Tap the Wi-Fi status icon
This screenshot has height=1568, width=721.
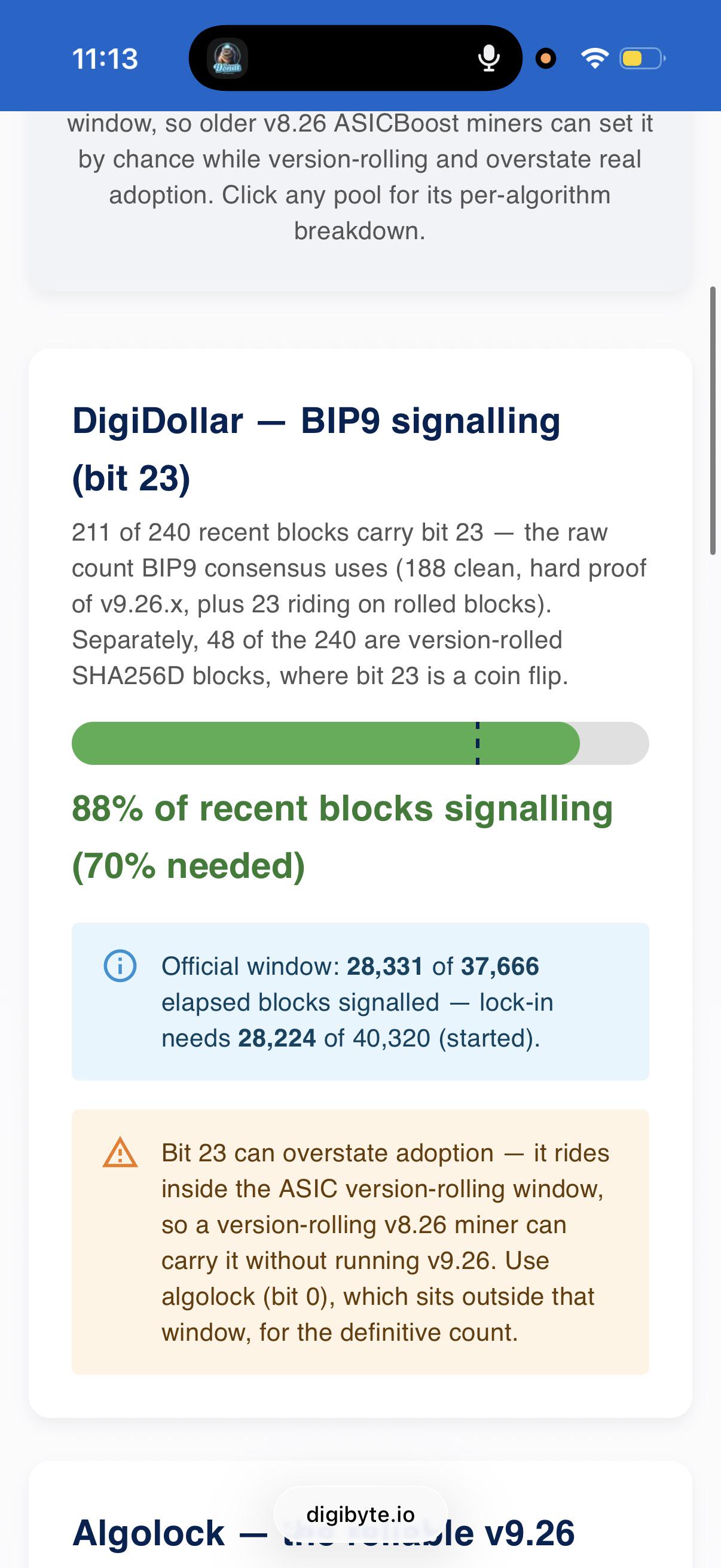point(594,59)
